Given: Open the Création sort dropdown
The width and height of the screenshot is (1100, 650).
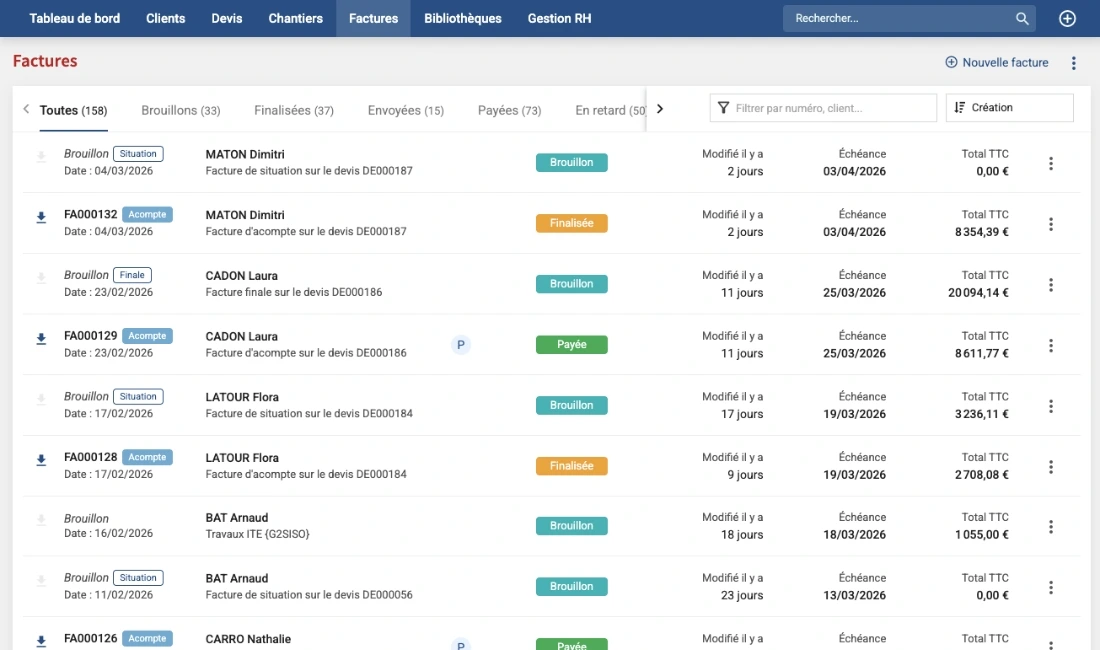Looking at the screenshot, I should coord(1009,108).
